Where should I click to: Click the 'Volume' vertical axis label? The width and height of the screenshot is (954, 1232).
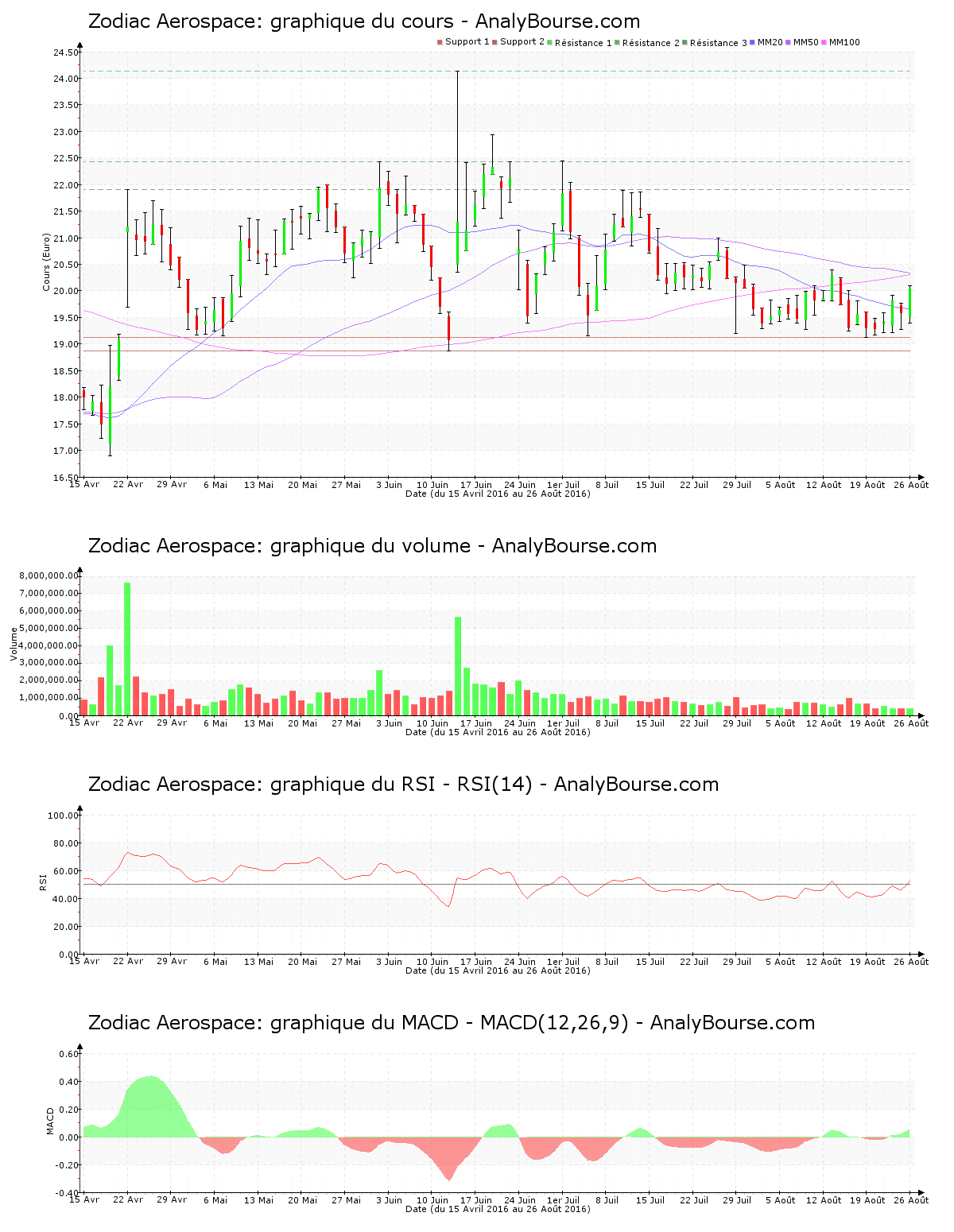pyautogui.click(x=14, y=644)
